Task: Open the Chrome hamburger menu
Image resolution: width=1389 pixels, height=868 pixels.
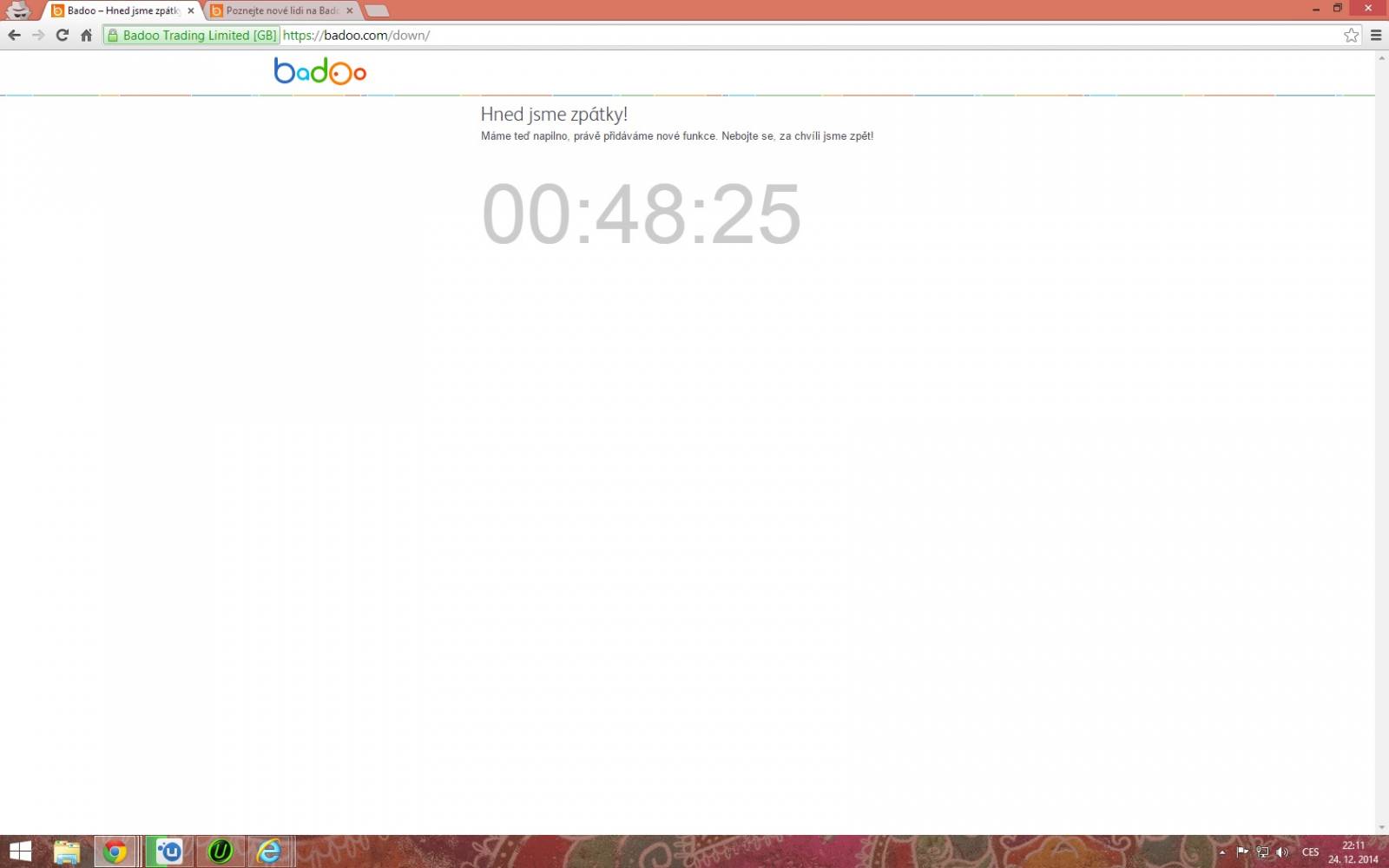Action: pyautogui.click(x=1376, y=36)
